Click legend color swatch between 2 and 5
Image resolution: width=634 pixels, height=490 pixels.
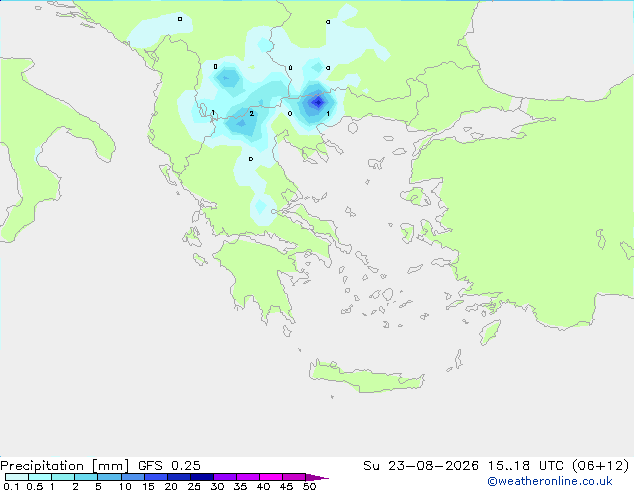[x=86, y=477]
